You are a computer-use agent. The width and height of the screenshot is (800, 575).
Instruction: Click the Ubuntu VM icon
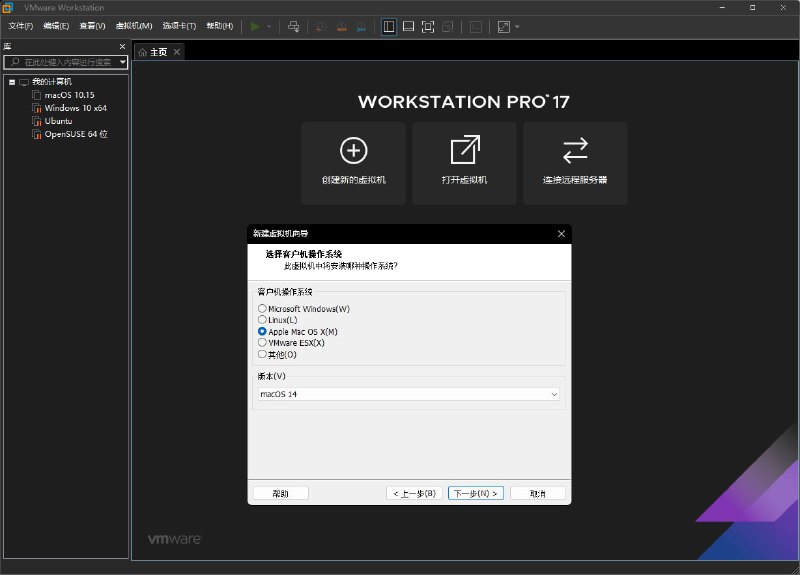click(x=37, y=121)
